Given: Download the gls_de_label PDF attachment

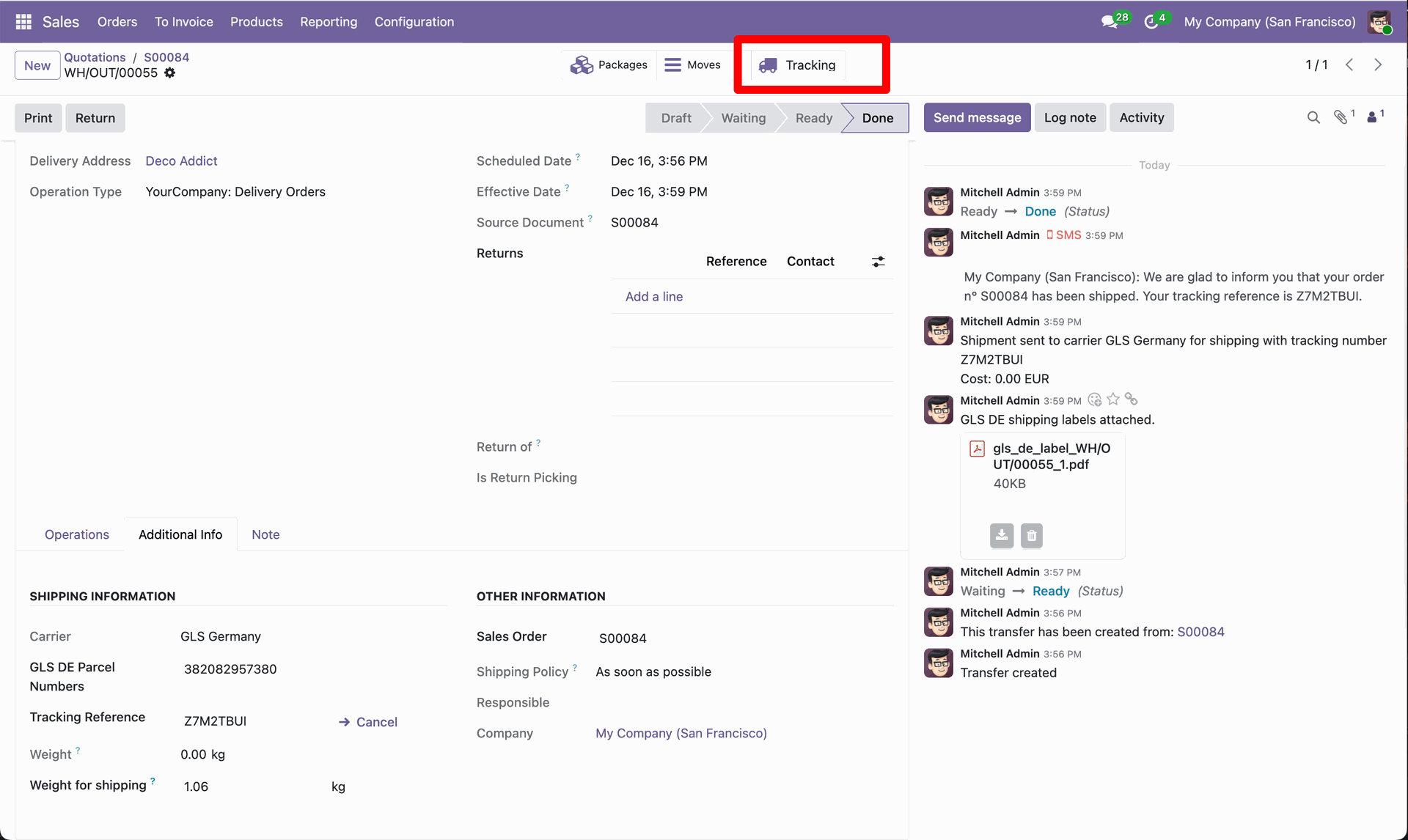Looking at the screenshot, I should coord(1002,535).
